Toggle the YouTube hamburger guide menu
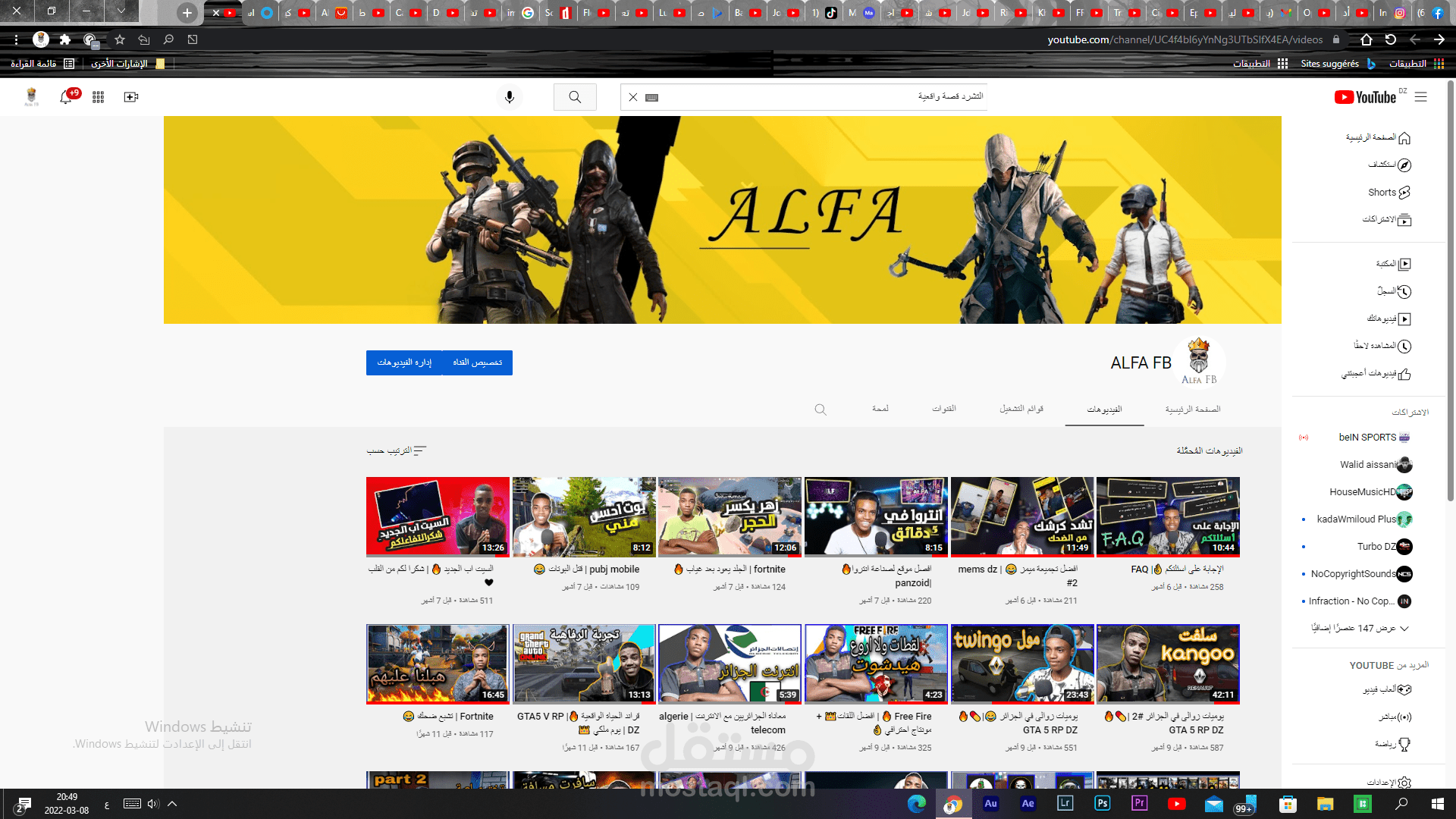The width and height of the screenshot is (1456, 819). click(x=1421, y=97)
